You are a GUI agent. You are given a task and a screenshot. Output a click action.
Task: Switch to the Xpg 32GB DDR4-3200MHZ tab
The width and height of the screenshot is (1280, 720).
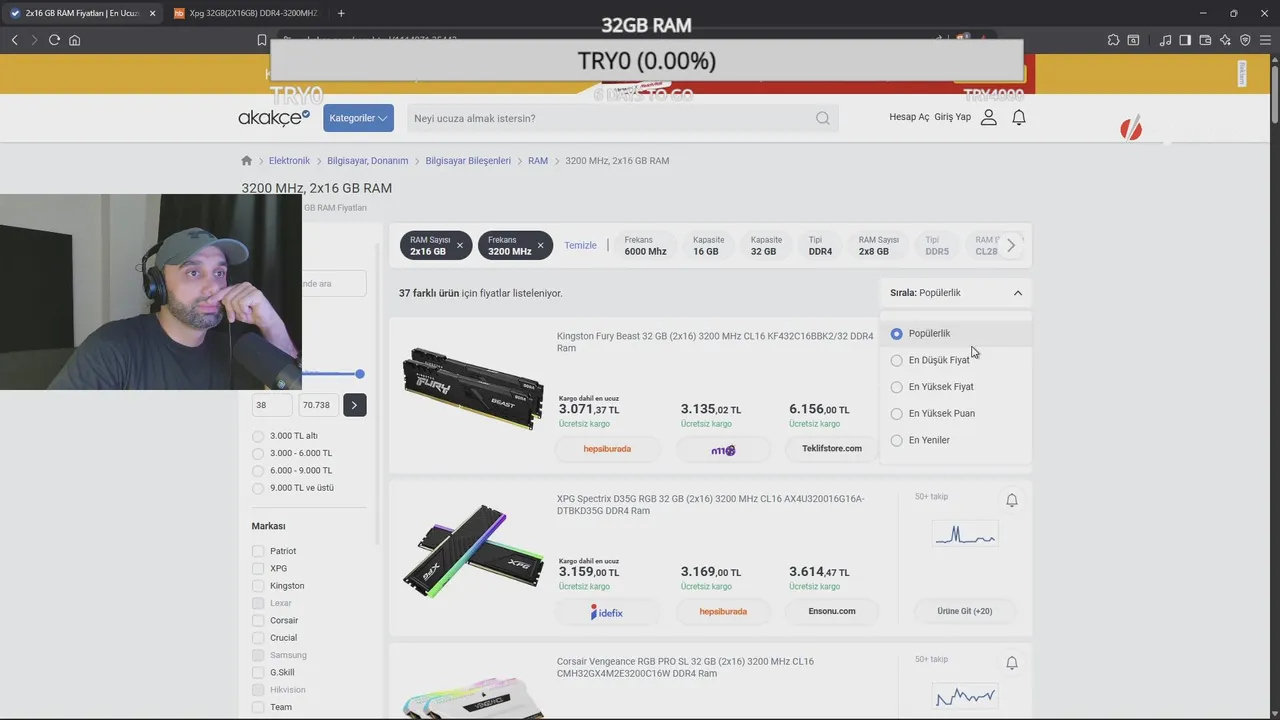pos(245,13)
